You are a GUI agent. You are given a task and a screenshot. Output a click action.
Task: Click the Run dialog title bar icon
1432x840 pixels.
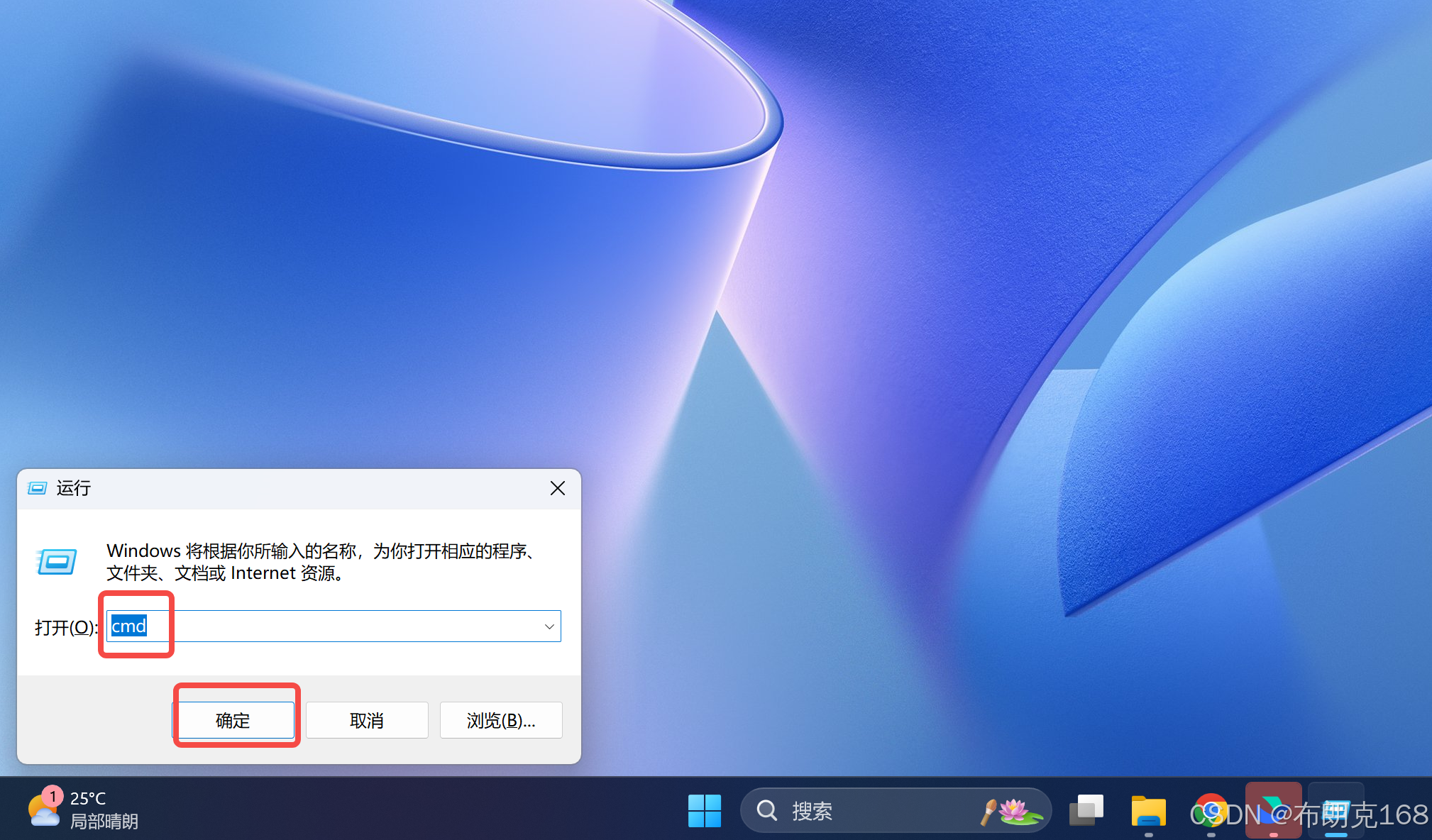37,488
